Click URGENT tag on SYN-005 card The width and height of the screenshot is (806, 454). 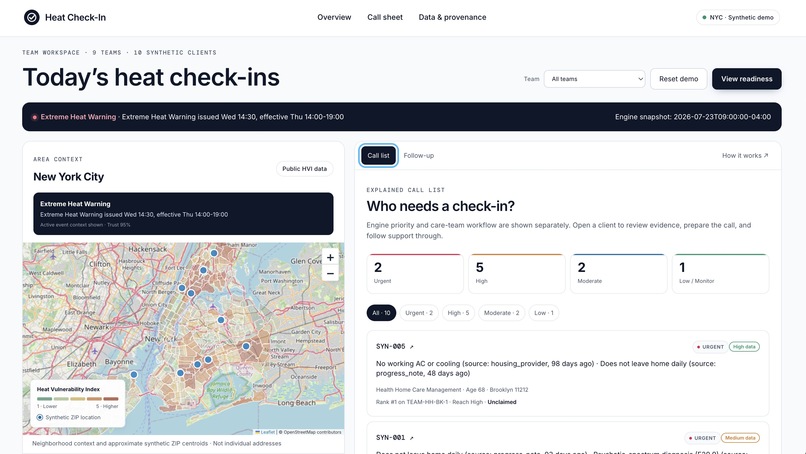(x=709, y=347)
